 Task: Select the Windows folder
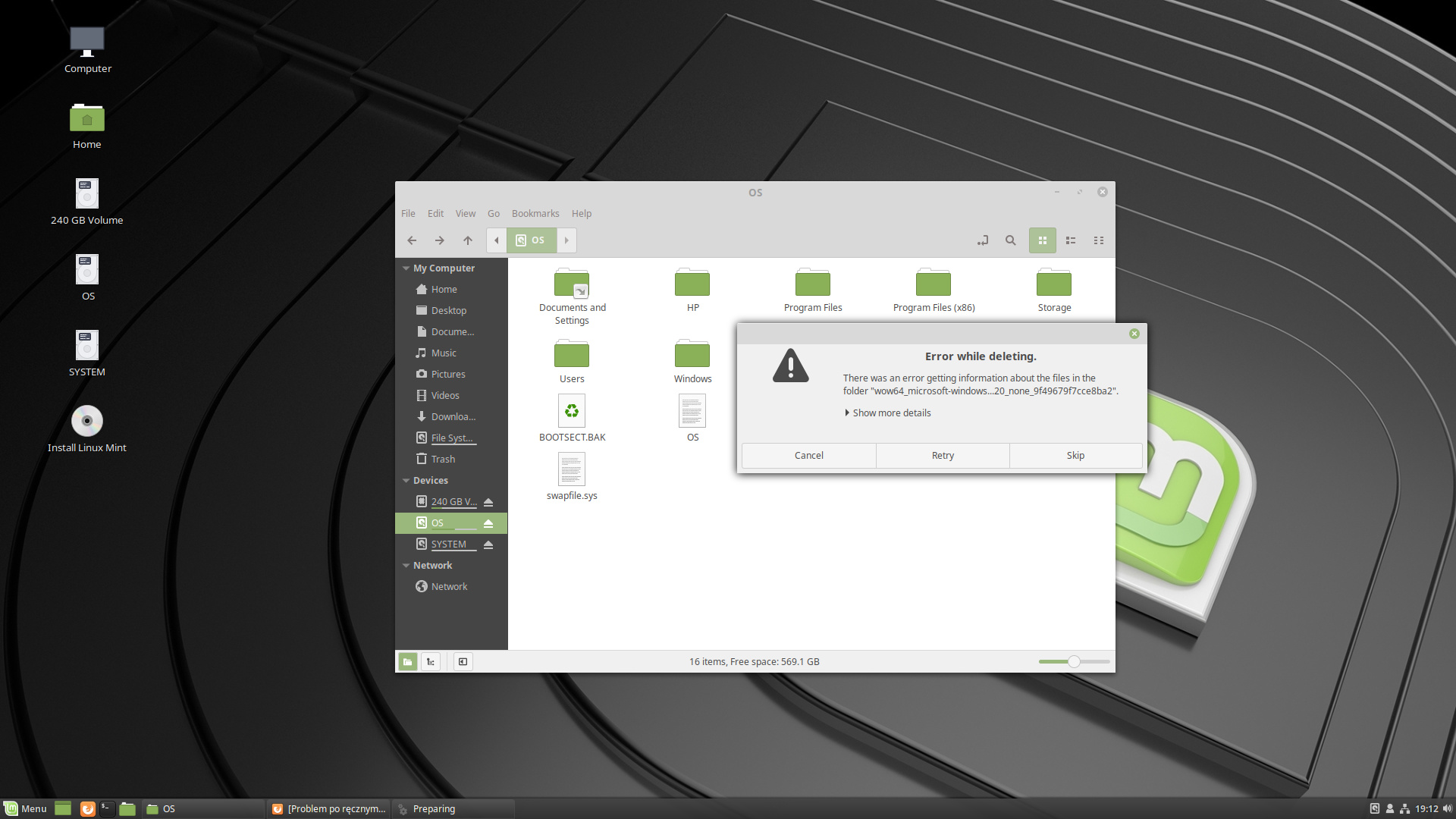coord(692,362)
